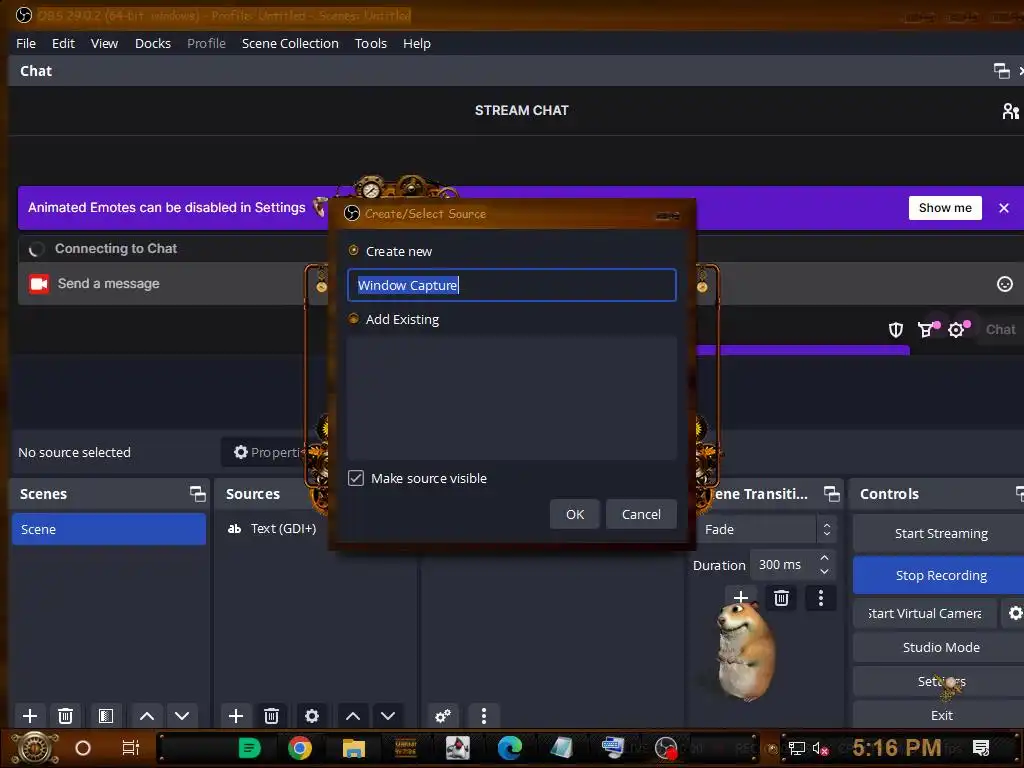Screen dimensions: 1024x768
Task: Open transition properties three-dot menu
Action: coord(821,598)
